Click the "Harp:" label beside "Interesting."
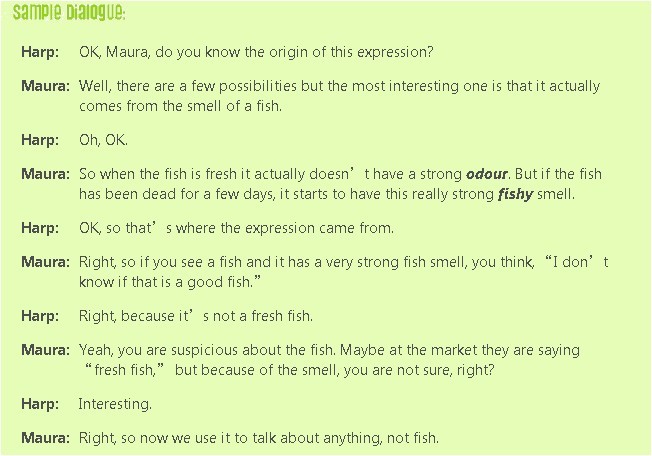This screenshot has height=456, width=652. tap(40, 404)
